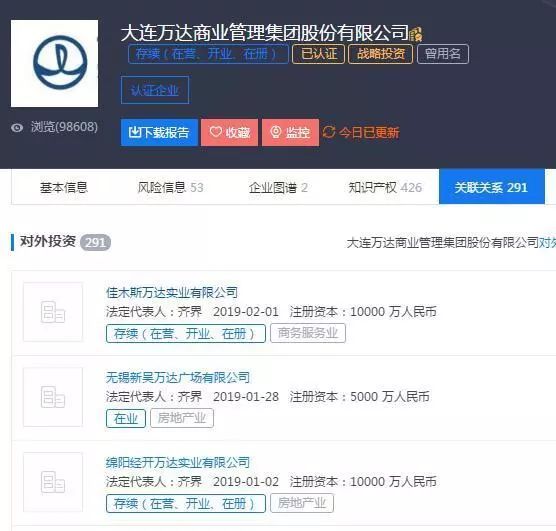Open the placeholder icon for 绵阳经开万达实业有限公司
The image size is (556, 531).
point(53,482)
